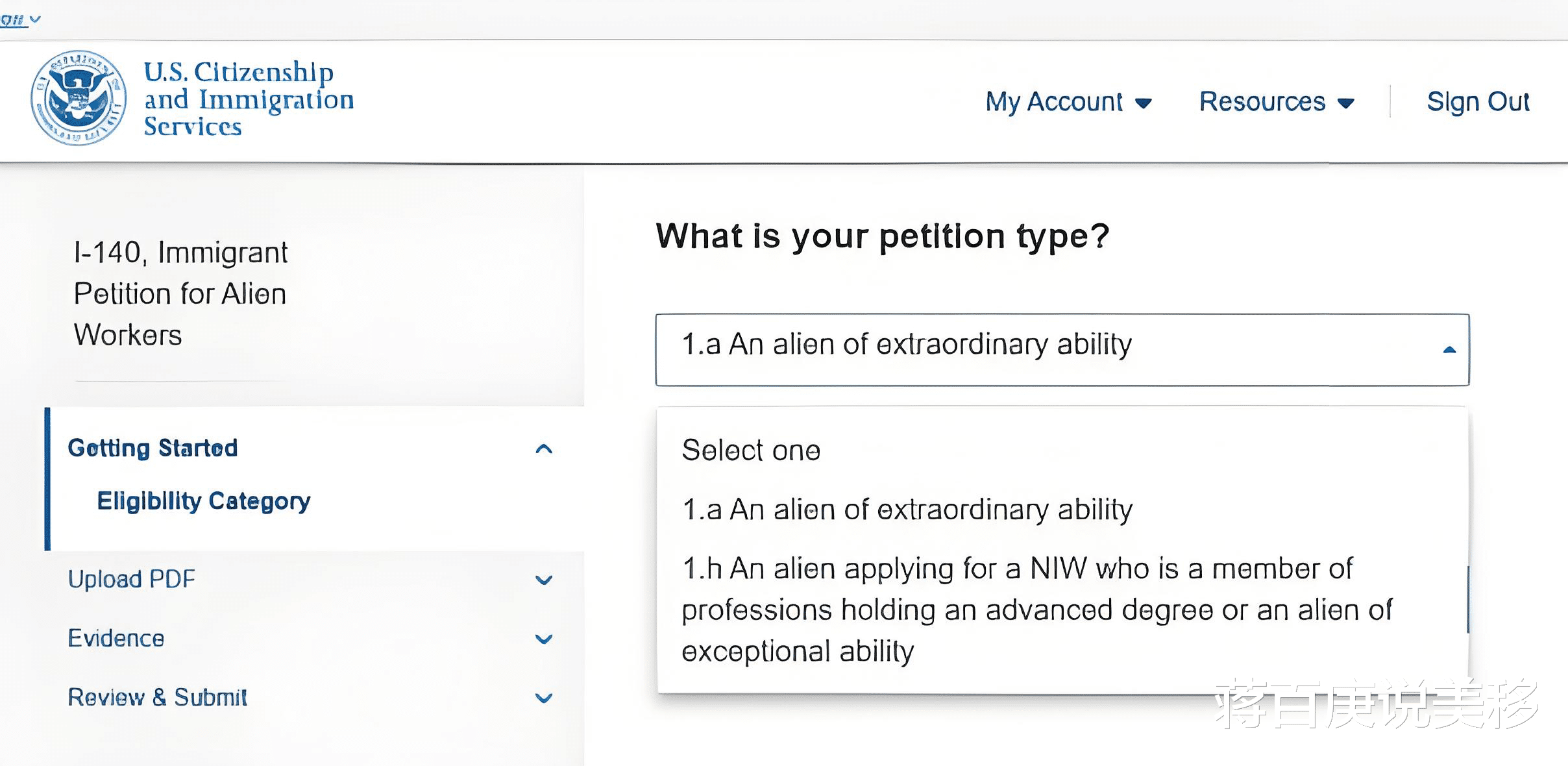This screenshot has width=1568, height=766.
Task: Expand the Upload PDF chevron
Action: point(544,580)
